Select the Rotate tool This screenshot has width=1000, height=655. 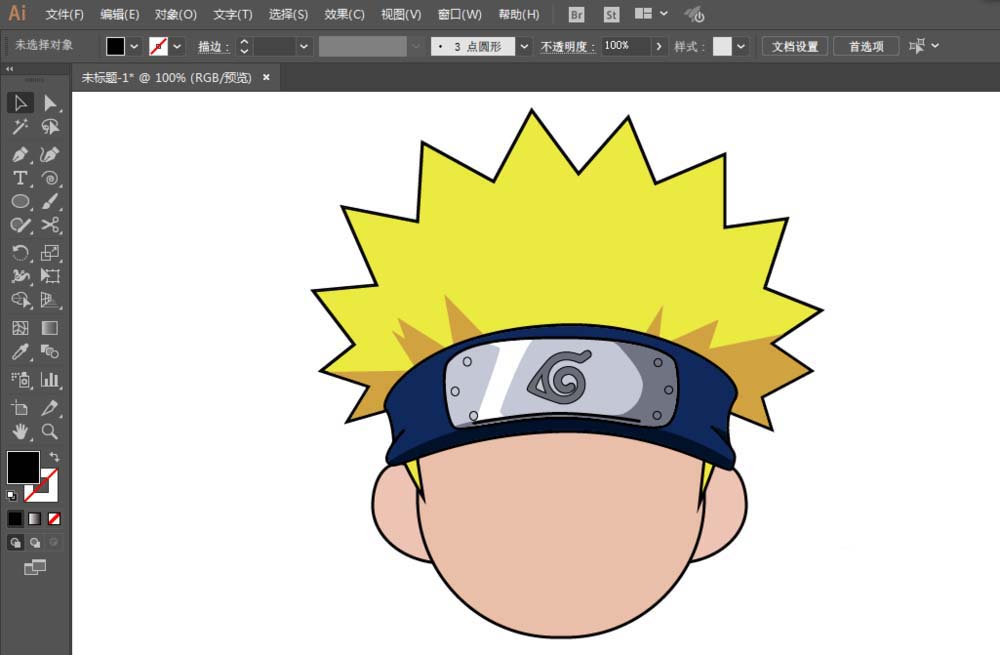click(x=20, y=253)
